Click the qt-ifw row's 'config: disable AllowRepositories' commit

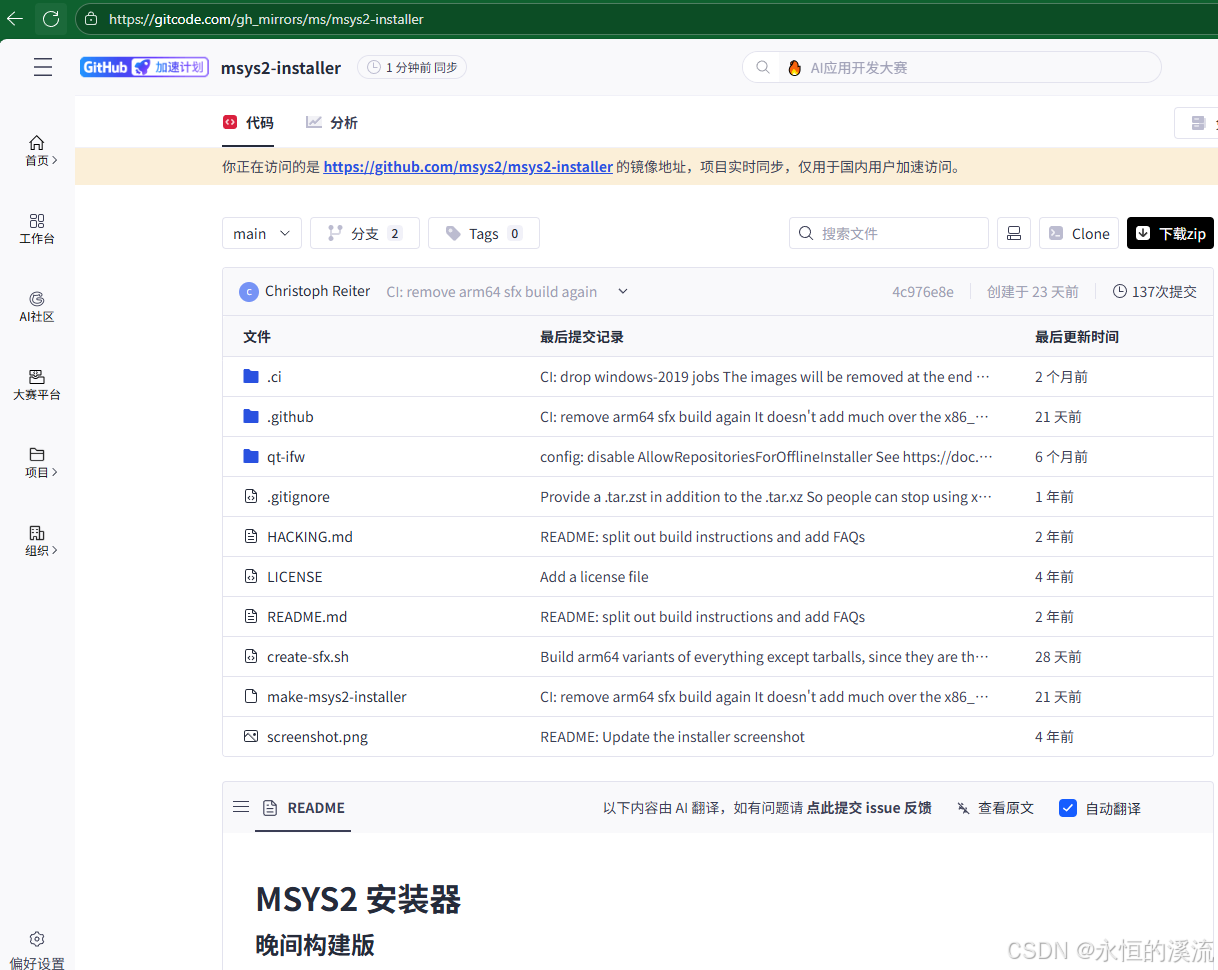(766, 457)
